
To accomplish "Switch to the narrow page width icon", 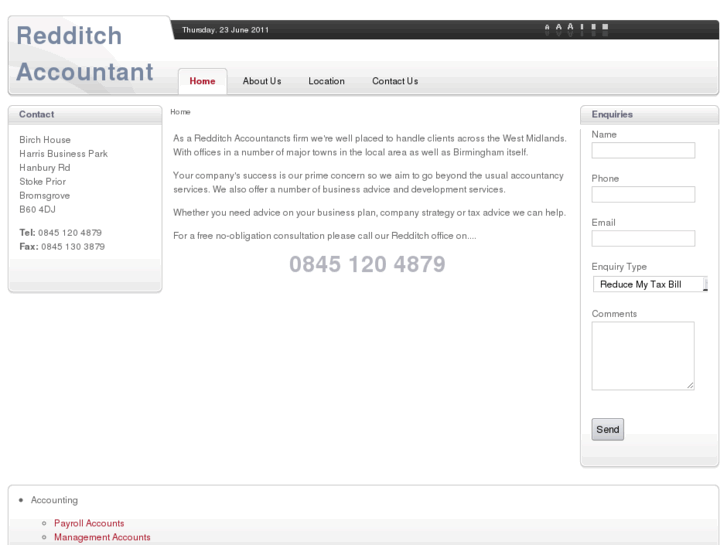I will pyautogui.click(x=582, y=27).
